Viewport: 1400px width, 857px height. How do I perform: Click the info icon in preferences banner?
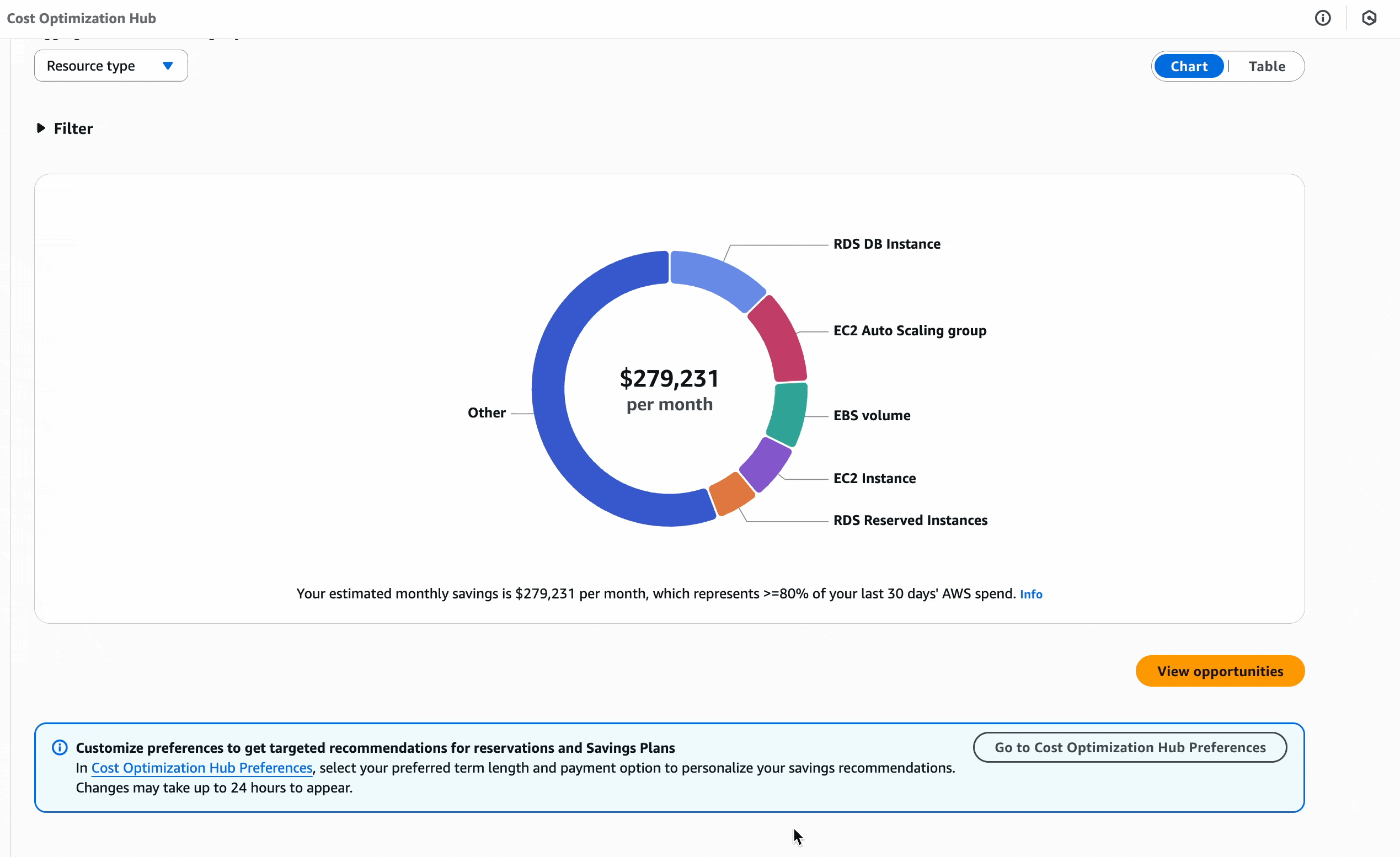click(x=60, y=747)
